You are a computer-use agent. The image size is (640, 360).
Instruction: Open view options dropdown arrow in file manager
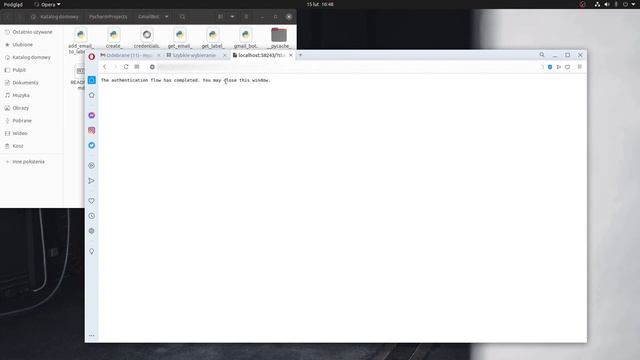[232, 17]
